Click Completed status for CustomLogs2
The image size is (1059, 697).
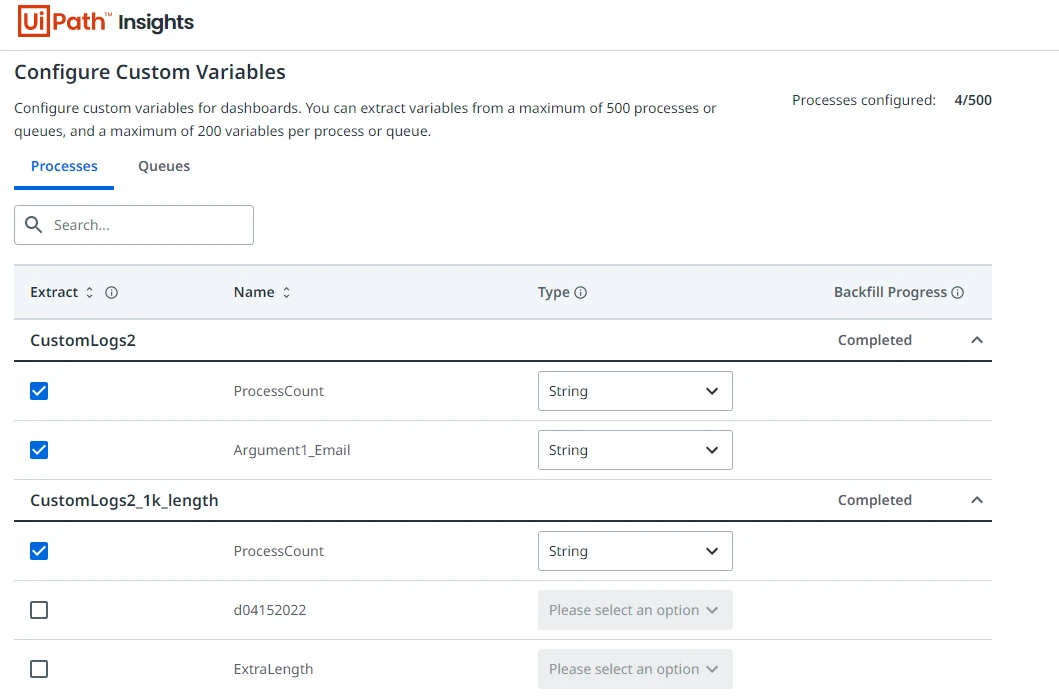[875, 340]
